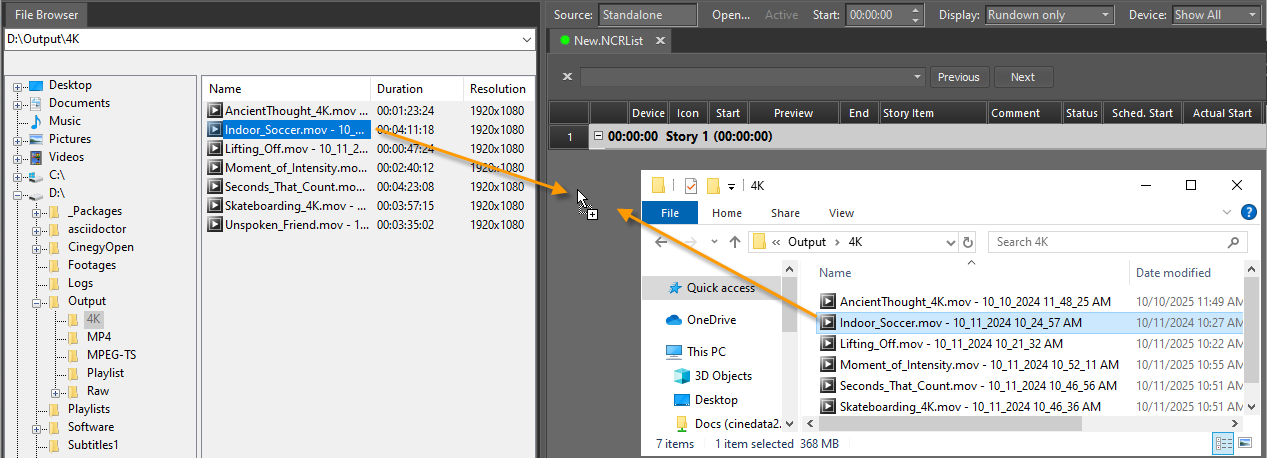Clear the search field with the X icon
The height and width of the screenshot is (458, 1267).
click(x=567, y=77)
